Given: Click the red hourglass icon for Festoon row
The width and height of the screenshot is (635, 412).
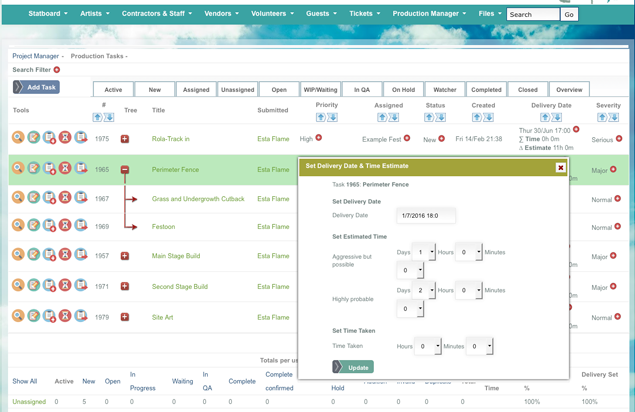Looking at the screenshot, I should click(x=65, y=226).
